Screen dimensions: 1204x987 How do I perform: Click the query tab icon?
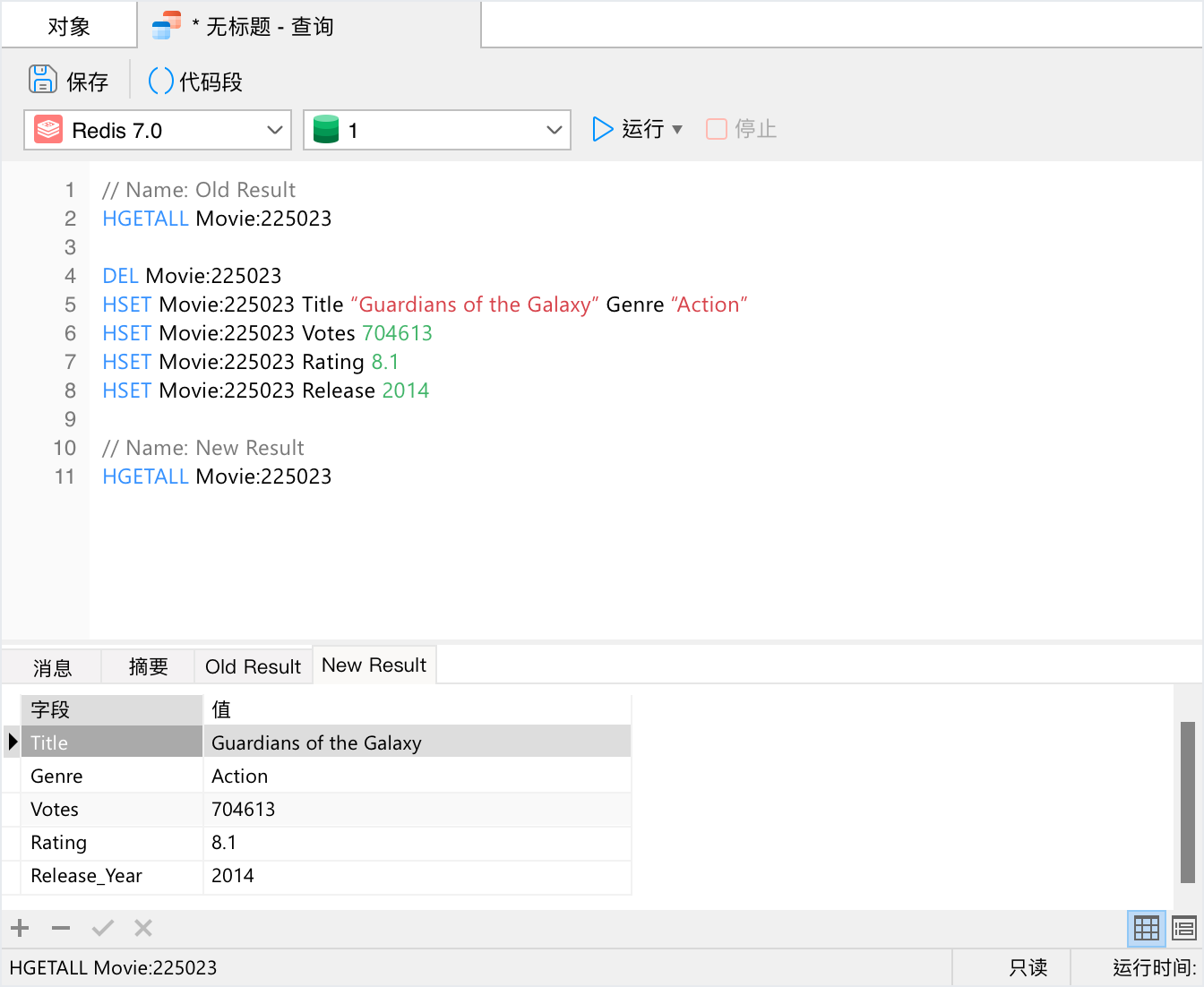tap(167, 25)
